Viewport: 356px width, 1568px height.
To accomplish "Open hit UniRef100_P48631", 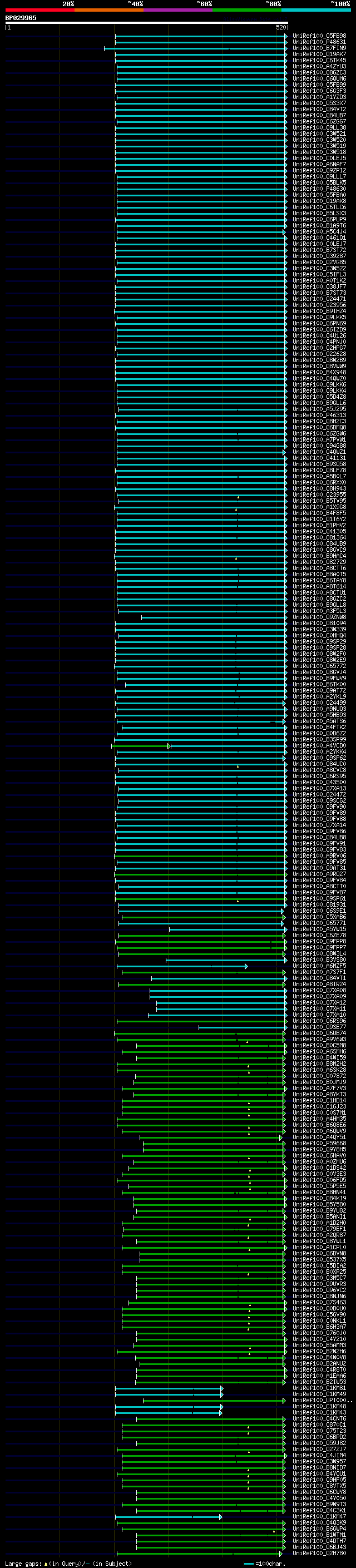I will tap(319, 42).
